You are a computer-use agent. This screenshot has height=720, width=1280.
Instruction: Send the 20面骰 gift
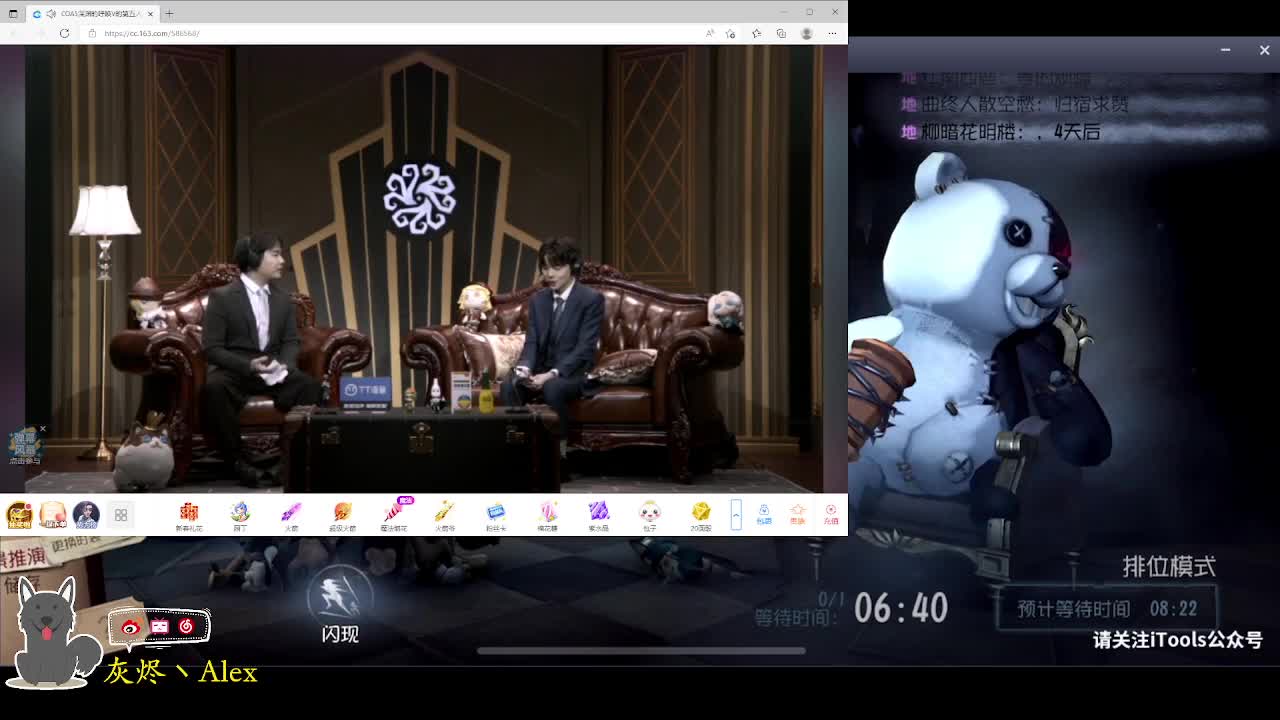tap(701, 515)
